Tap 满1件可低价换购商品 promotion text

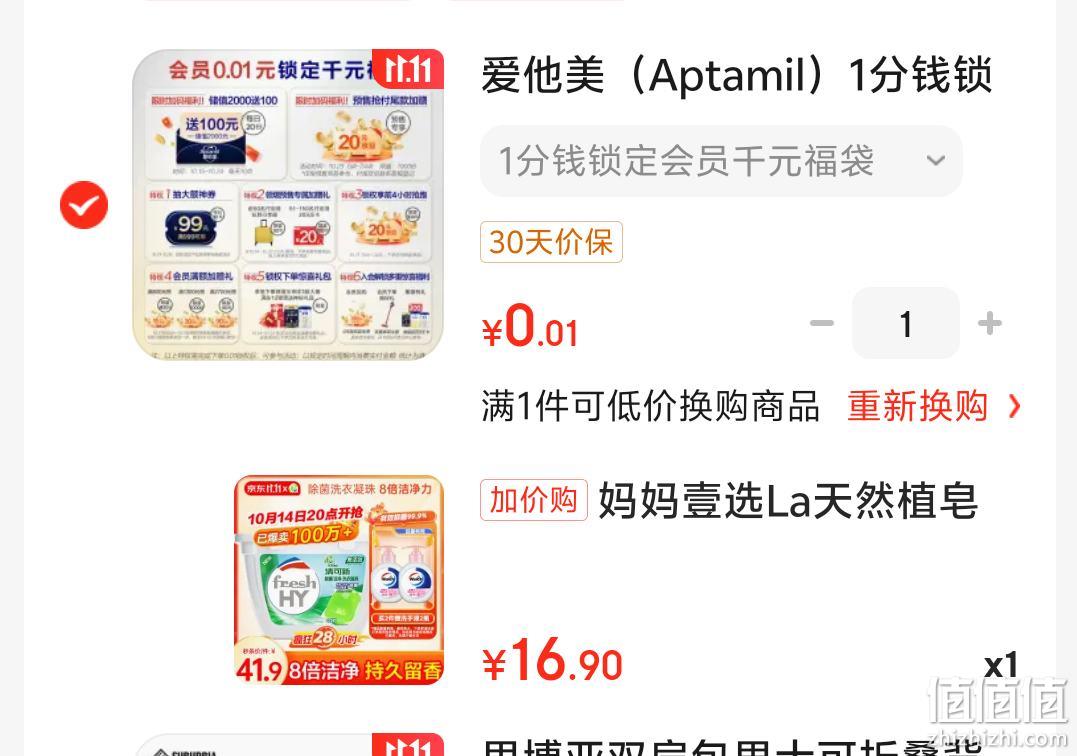click(650, 406)
